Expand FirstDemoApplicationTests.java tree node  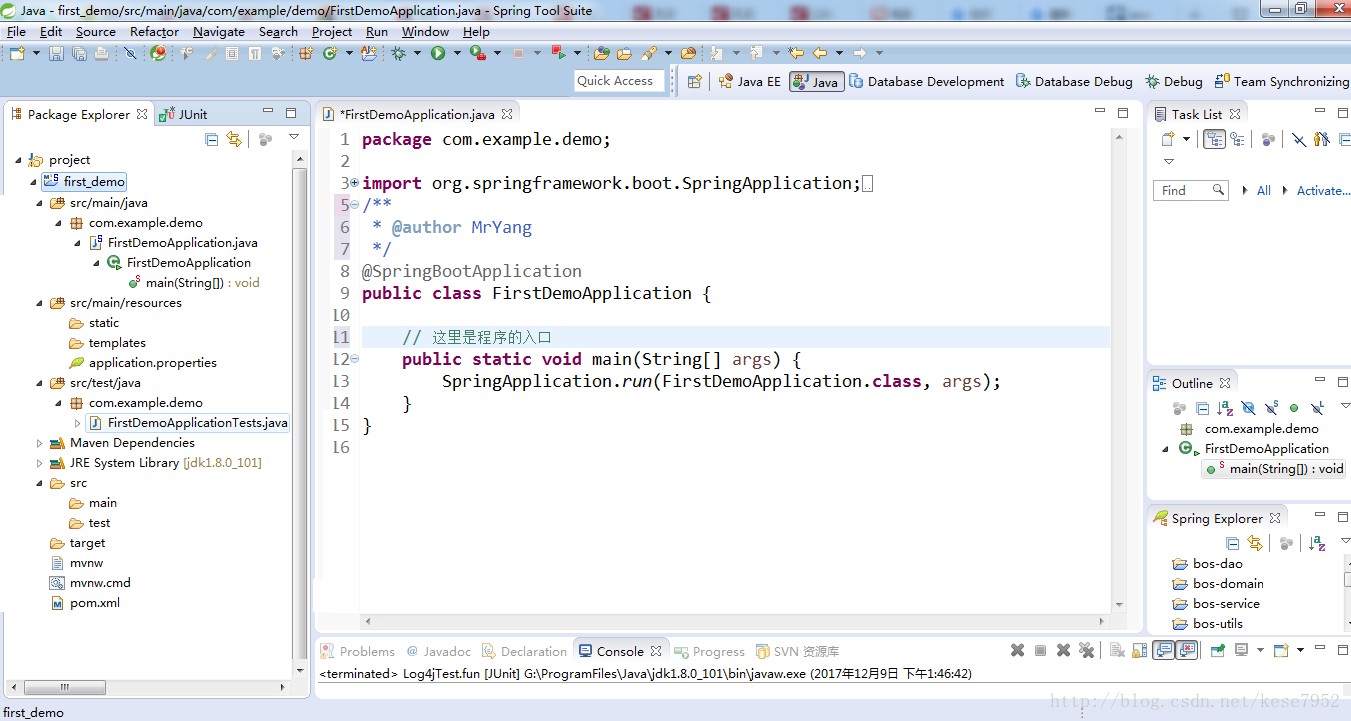(x=78, y=423)
